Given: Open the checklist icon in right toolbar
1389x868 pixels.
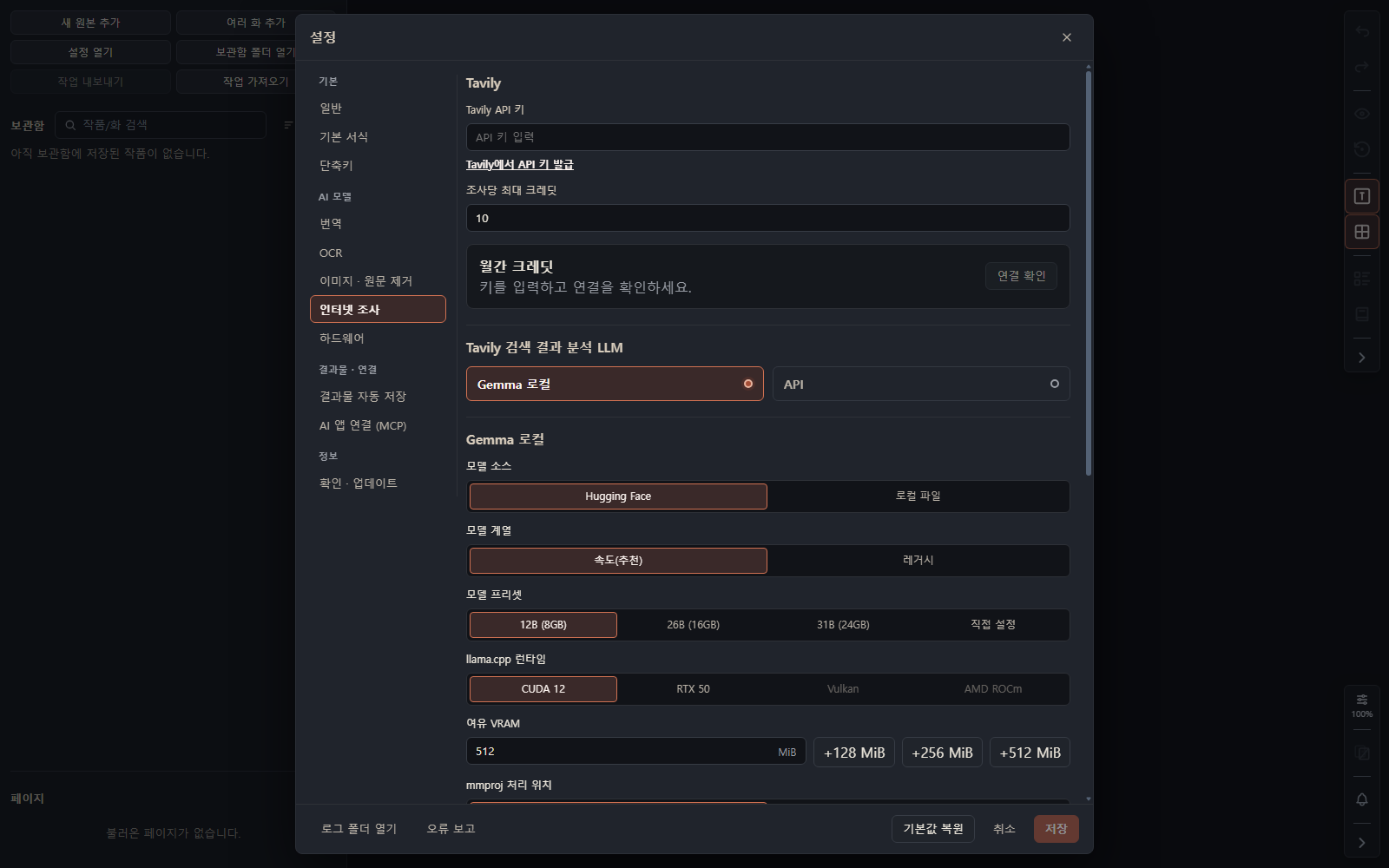Looking at the screenshot, I should pyautogui.click(x=1362, y=279).
